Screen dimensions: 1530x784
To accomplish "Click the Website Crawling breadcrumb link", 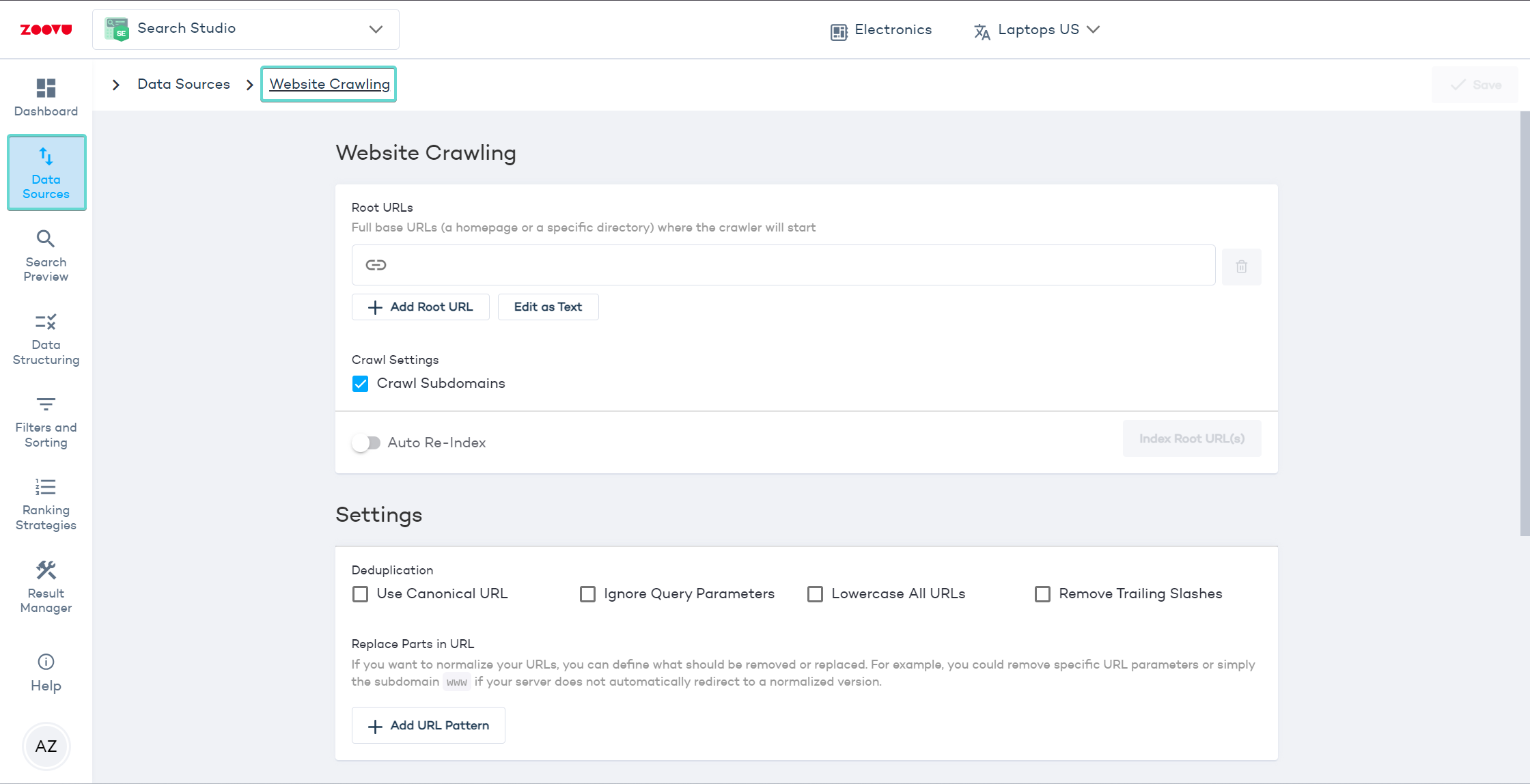I will tap(329, 84).
